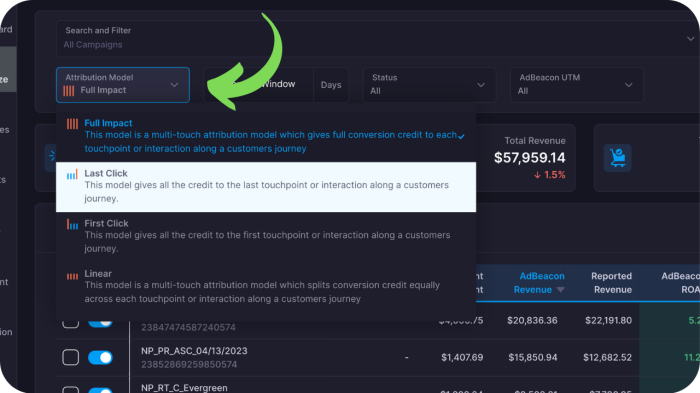The height and width of the screenshot is (393, 700).
Task: Expand the AdBeacon UTM dropdown
Action: click(x=577, y=85)
